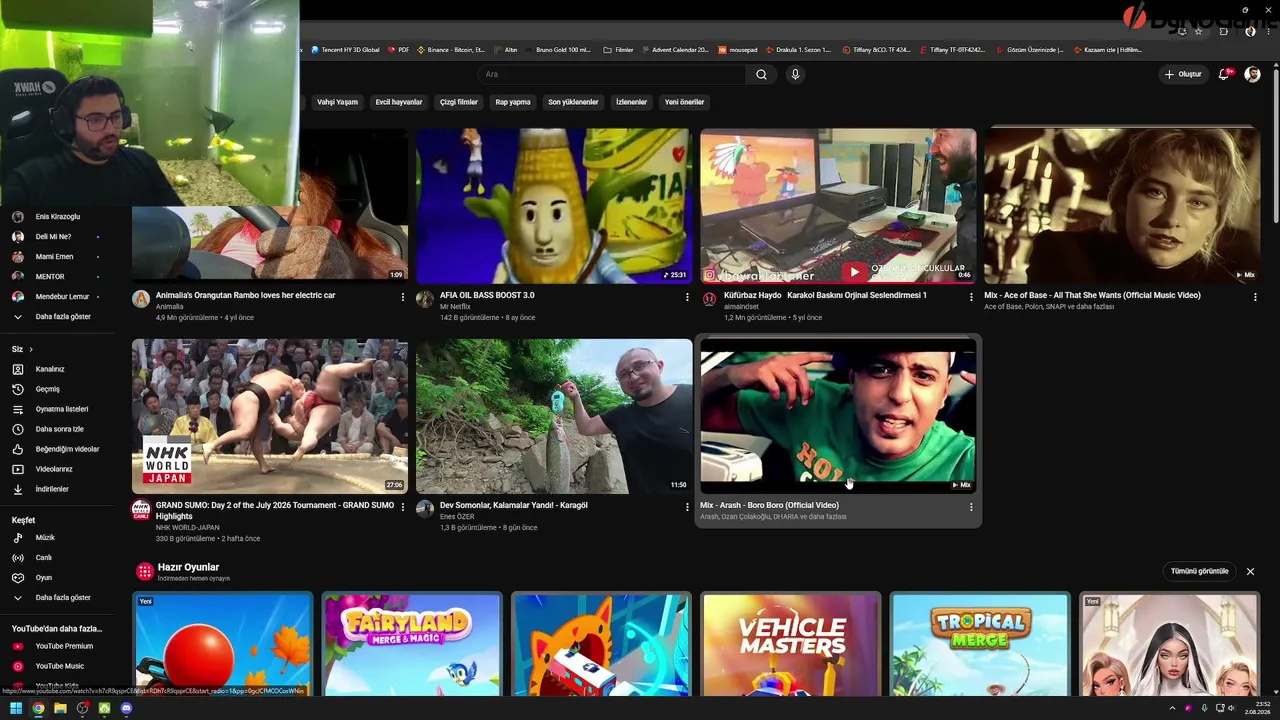Open options menu for Küfürbaz Haydo video

click(971, 297)
